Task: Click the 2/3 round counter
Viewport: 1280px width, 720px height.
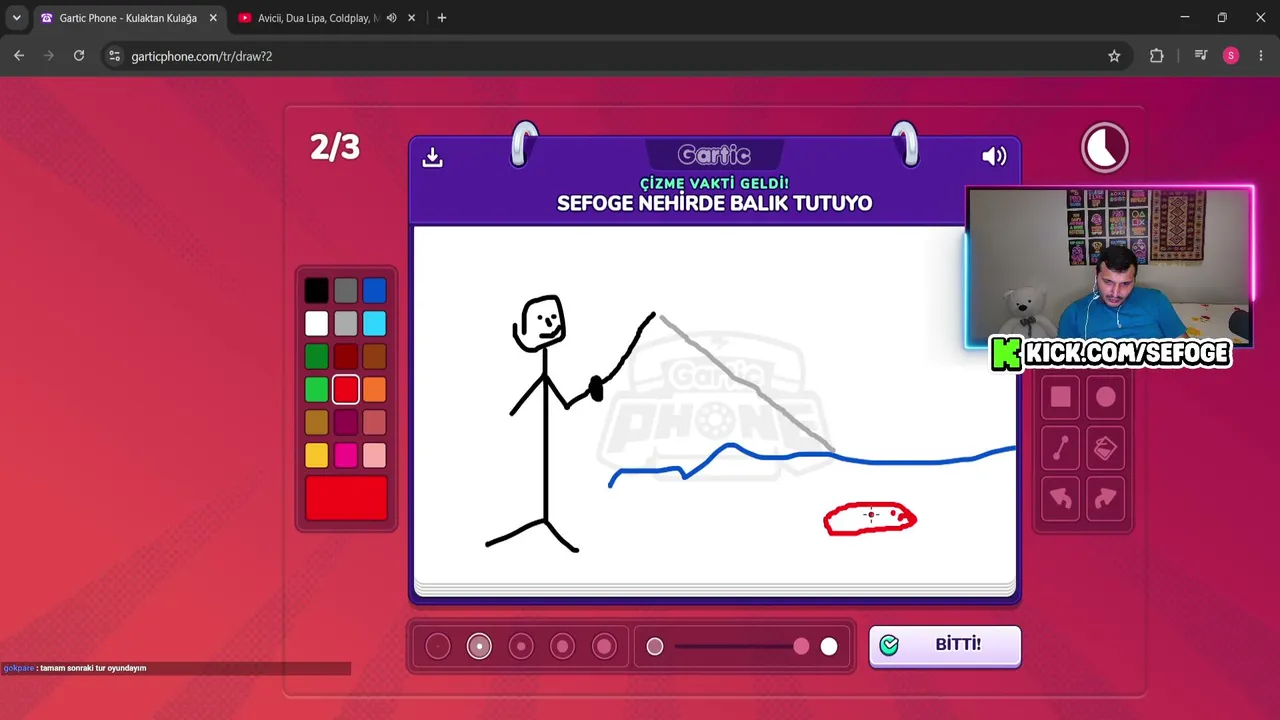Action: [x=335, y=147]
